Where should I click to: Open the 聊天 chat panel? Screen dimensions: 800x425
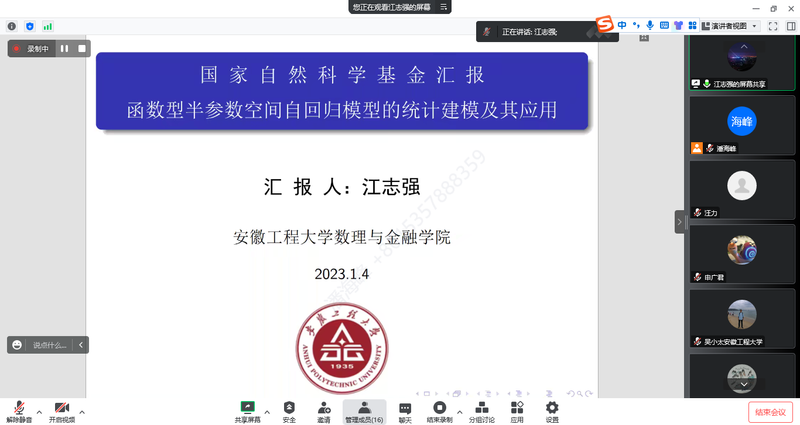pyautogui.click(x=405, y=410)
